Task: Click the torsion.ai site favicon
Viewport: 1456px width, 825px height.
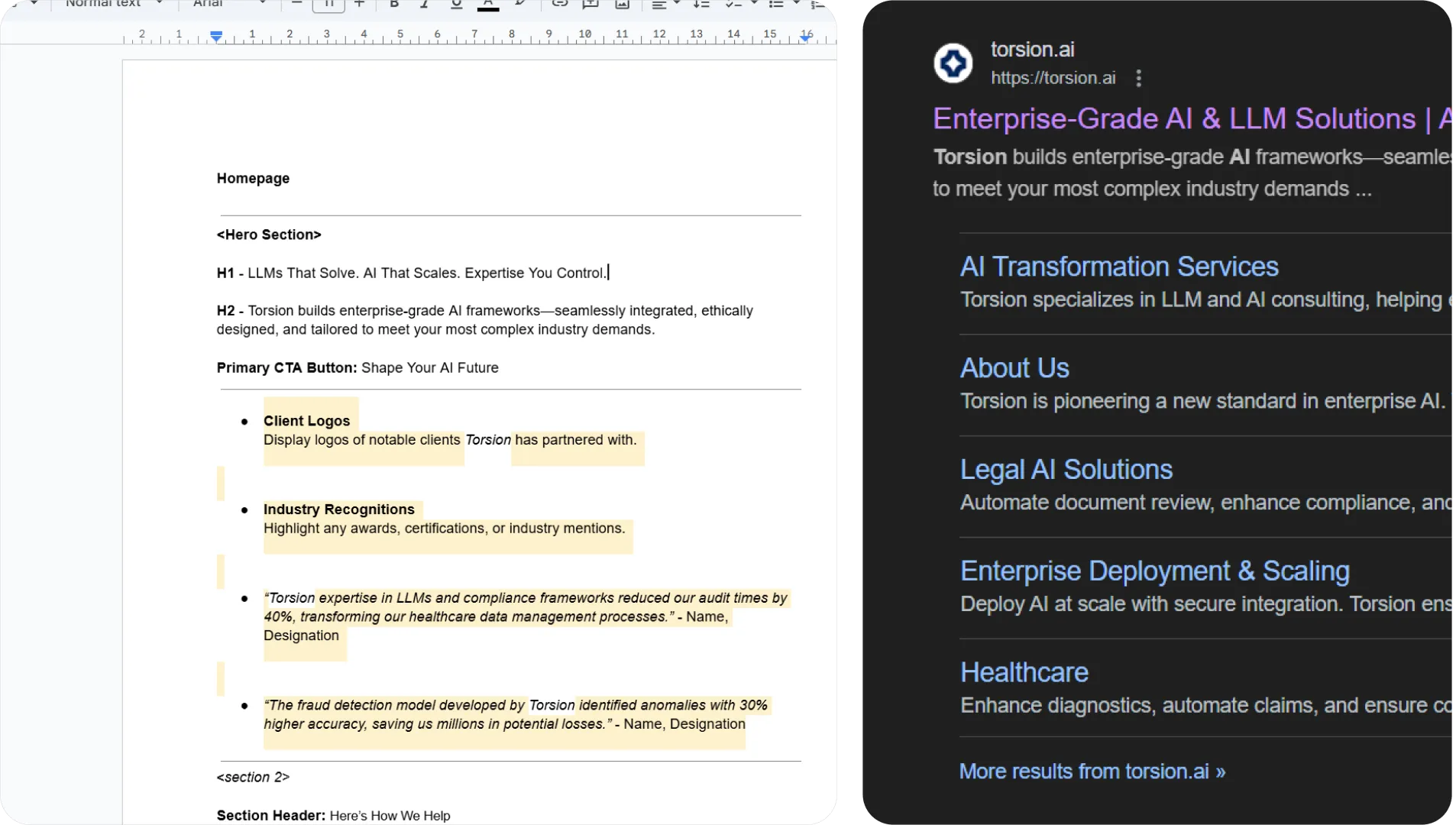Action: point(953,63)
